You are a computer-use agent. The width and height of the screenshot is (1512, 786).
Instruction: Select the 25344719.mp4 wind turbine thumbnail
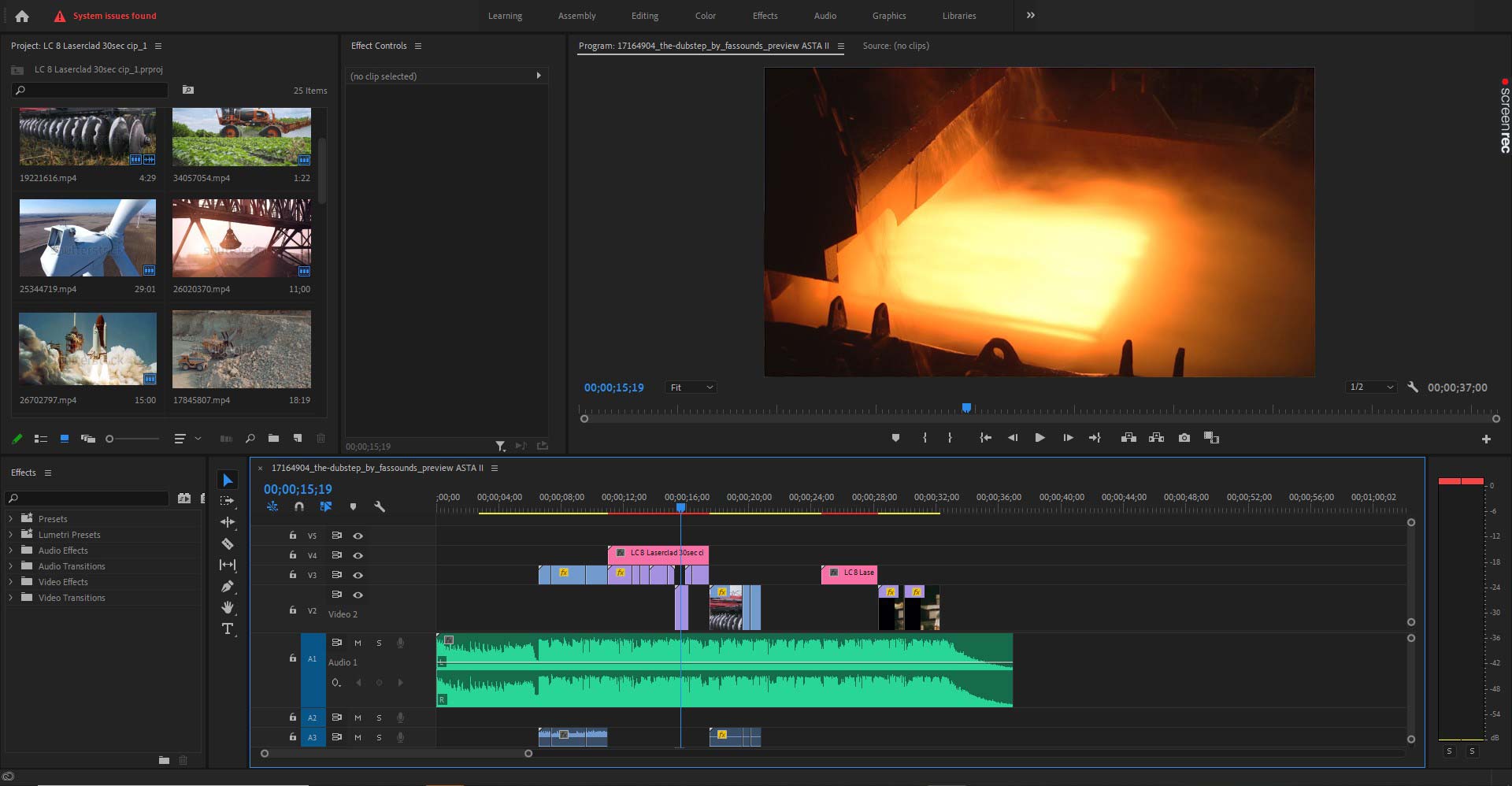tap(87, 238)
